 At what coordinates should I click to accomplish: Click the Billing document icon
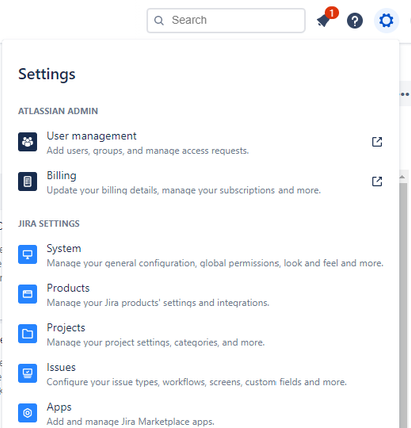27,181
